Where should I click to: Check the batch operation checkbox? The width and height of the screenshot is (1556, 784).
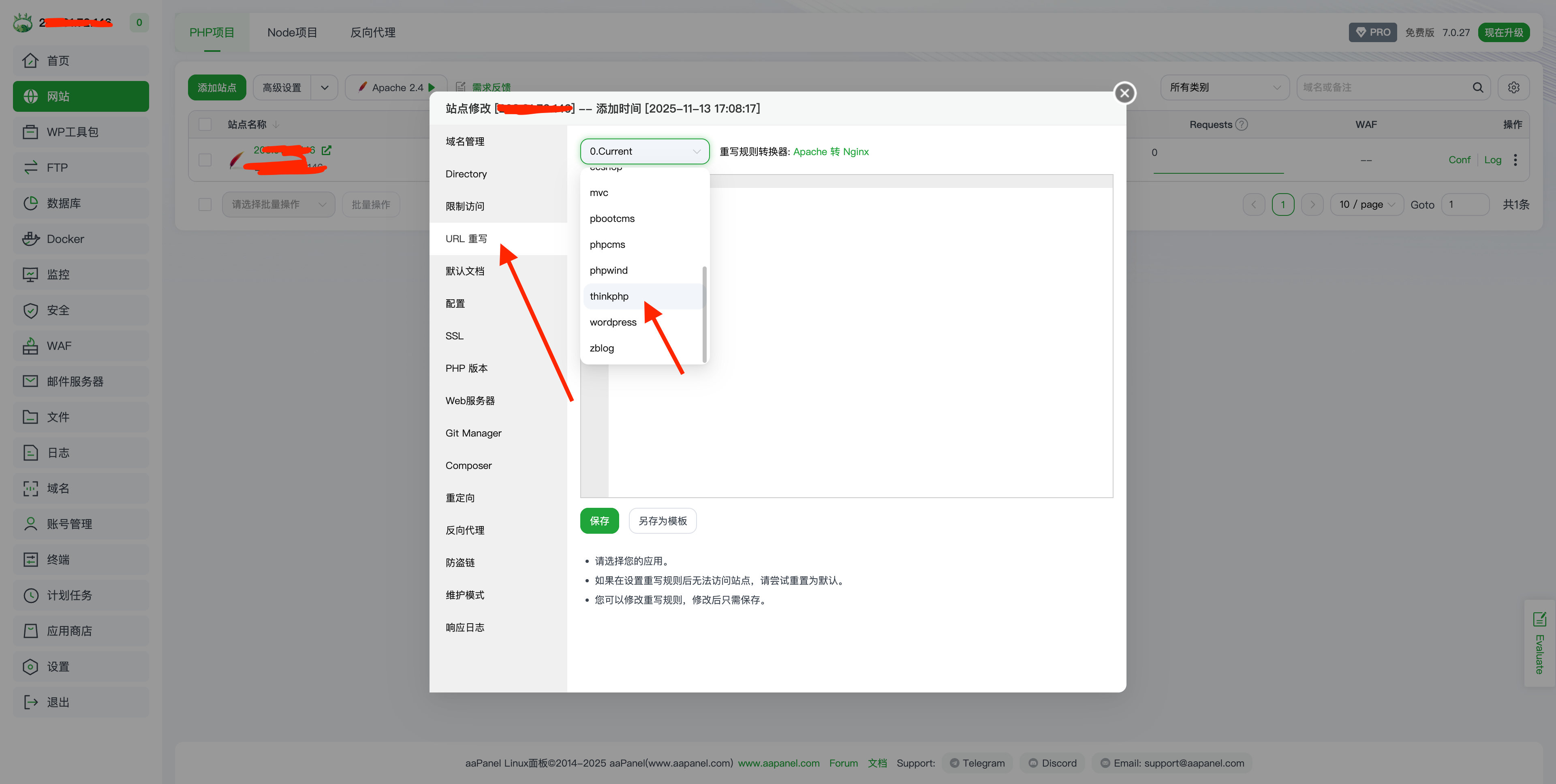(x=205, y=205)
